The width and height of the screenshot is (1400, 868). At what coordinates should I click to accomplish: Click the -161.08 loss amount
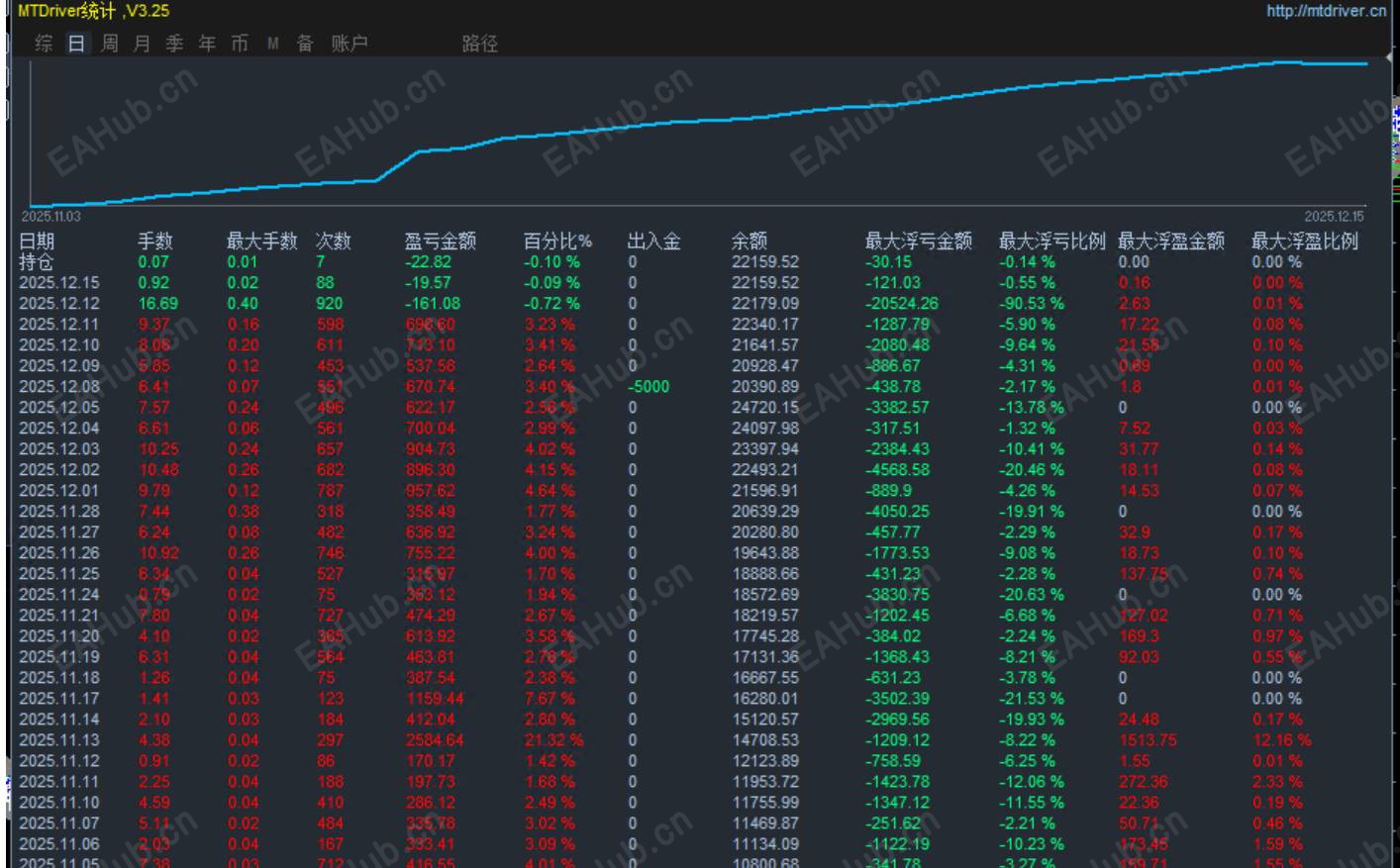point(433,304)
